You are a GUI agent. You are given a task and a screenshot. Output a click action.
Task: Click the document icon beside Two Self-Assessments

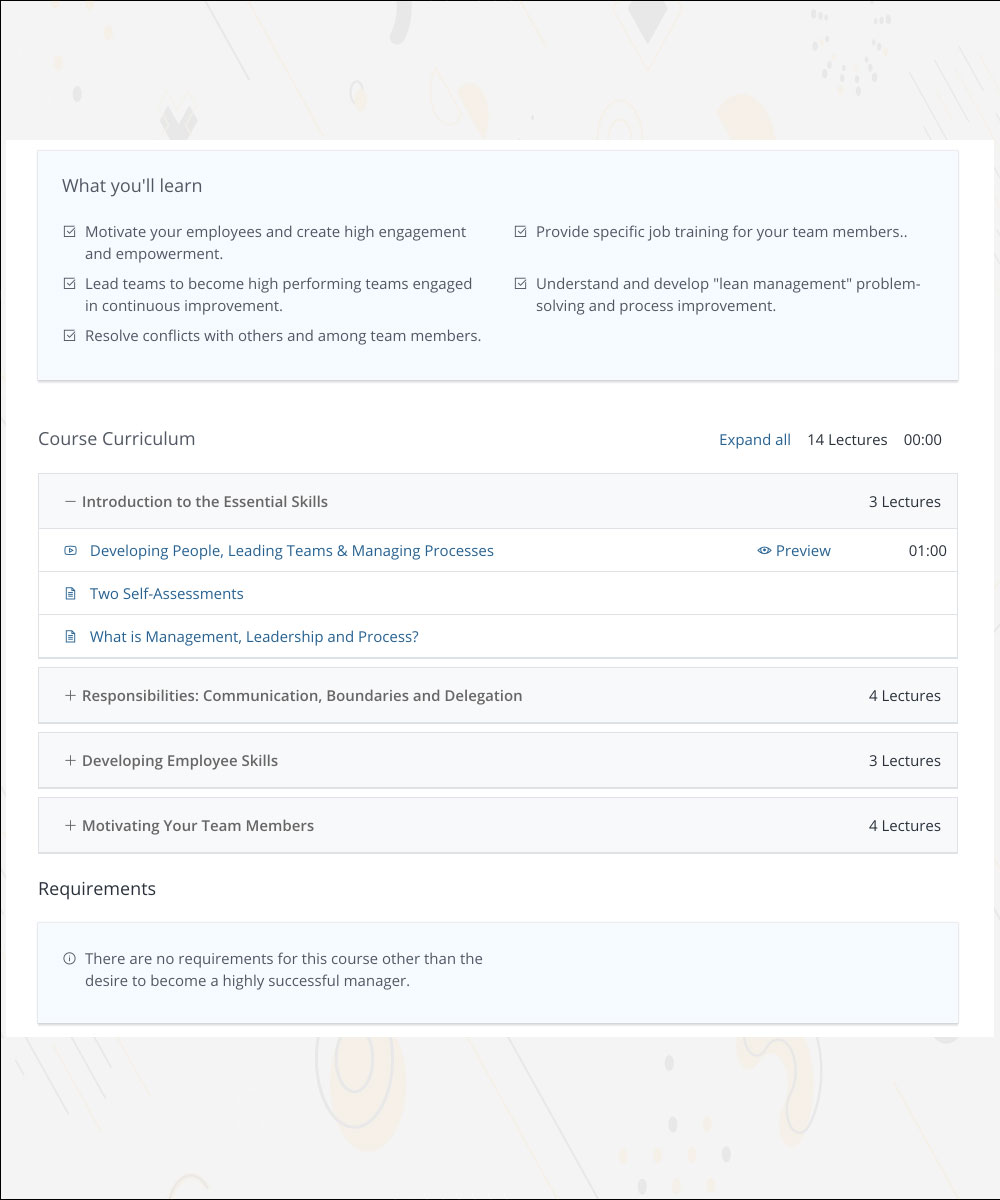(x=70, y=594)
